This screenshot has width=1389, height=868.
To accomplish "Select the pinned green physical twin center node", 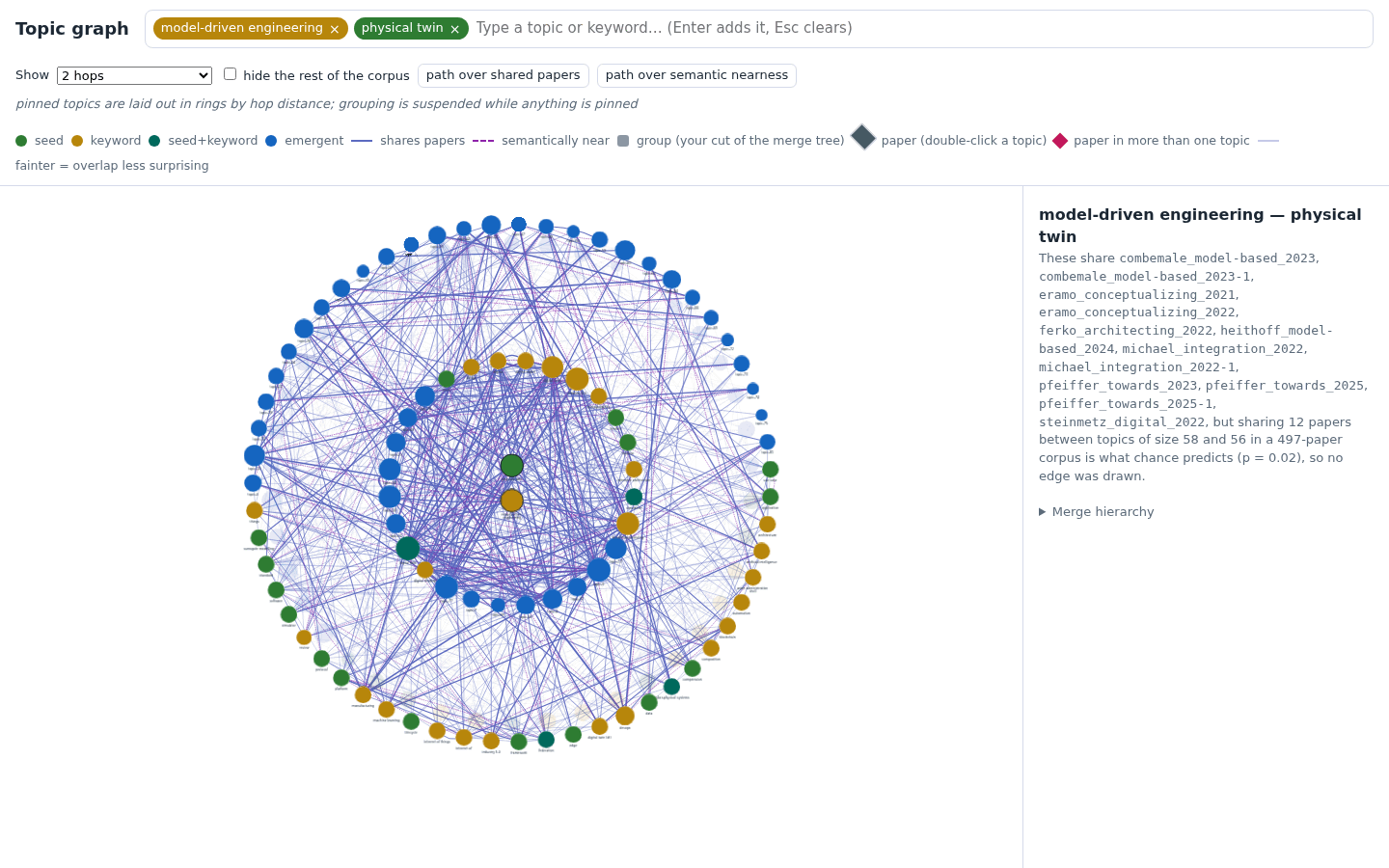I will (512, 466).
